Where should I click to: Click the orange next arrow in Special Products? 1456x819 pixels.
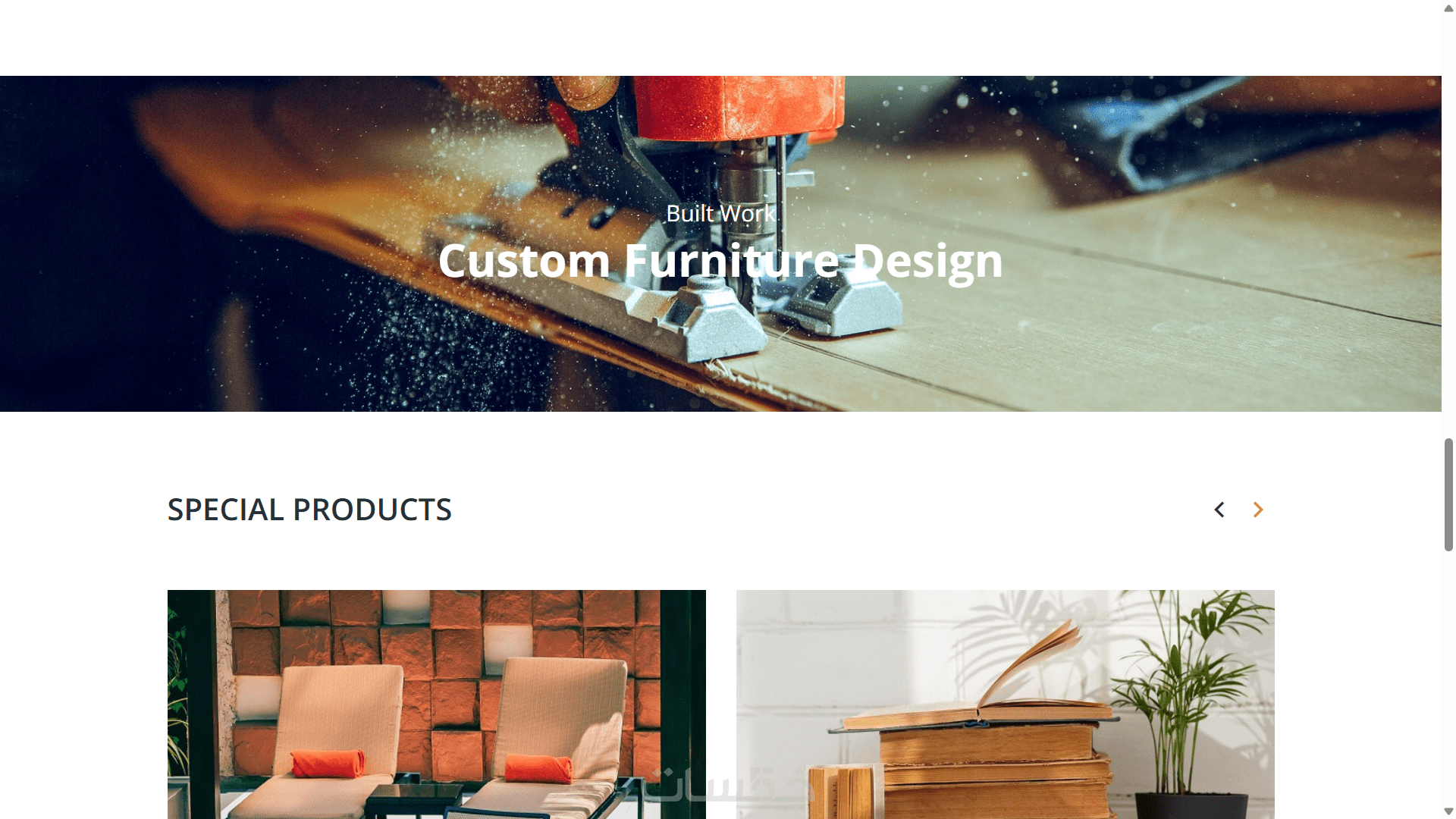click(1258, 510)
